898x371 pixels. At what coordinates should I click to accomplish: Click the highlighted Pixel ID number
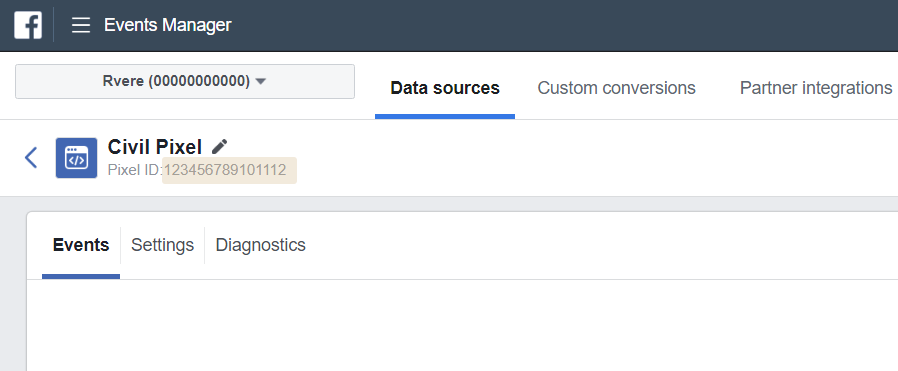[225, 170]
